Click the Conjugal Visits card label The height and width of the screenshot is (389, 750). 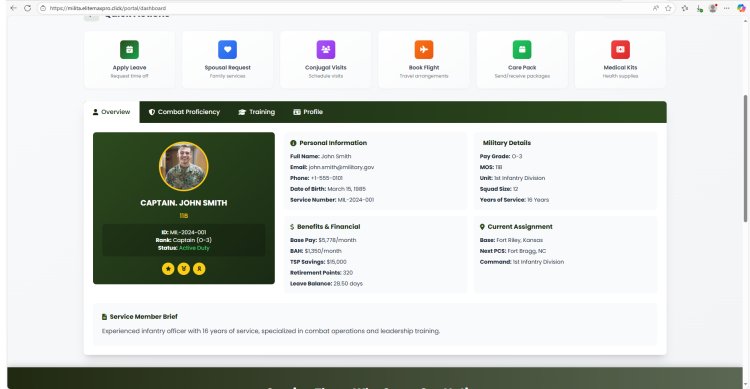click(x=326, y=67)
